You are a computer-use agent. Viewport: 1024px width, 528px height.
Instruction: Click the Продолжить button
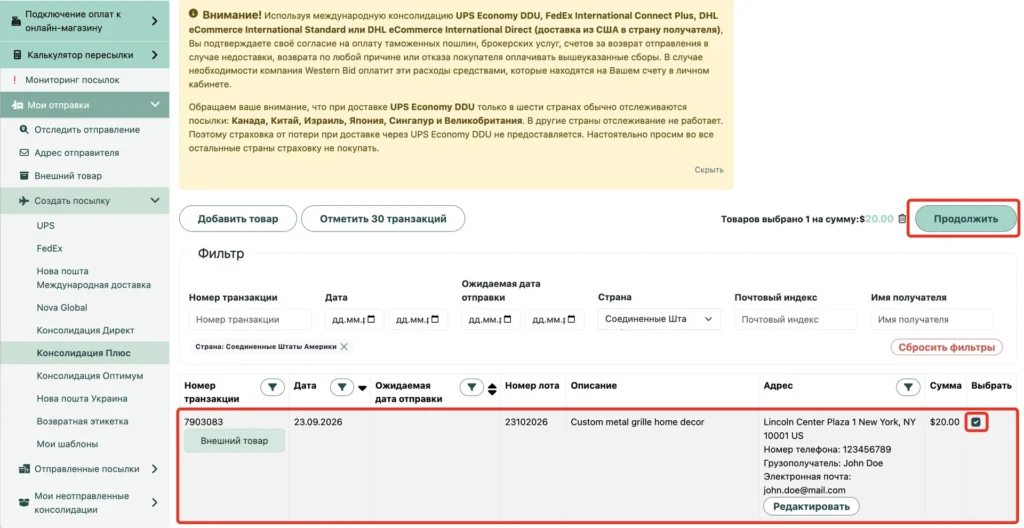pyautogui.click(x=966, y=219)
